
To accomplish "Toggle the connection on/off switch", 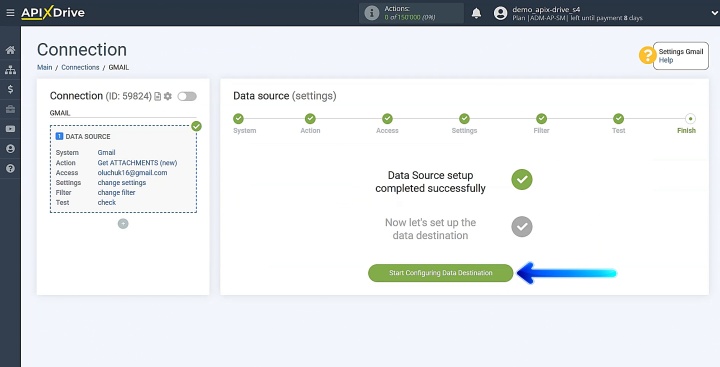I will pyautogui.click(x=187, y=96).
